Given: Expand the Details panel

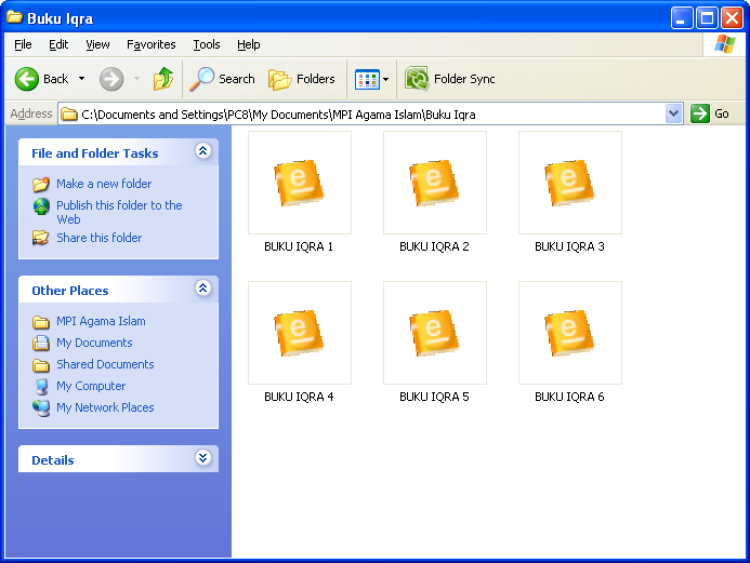Looking at the screenshot, I should coord(203,458).
